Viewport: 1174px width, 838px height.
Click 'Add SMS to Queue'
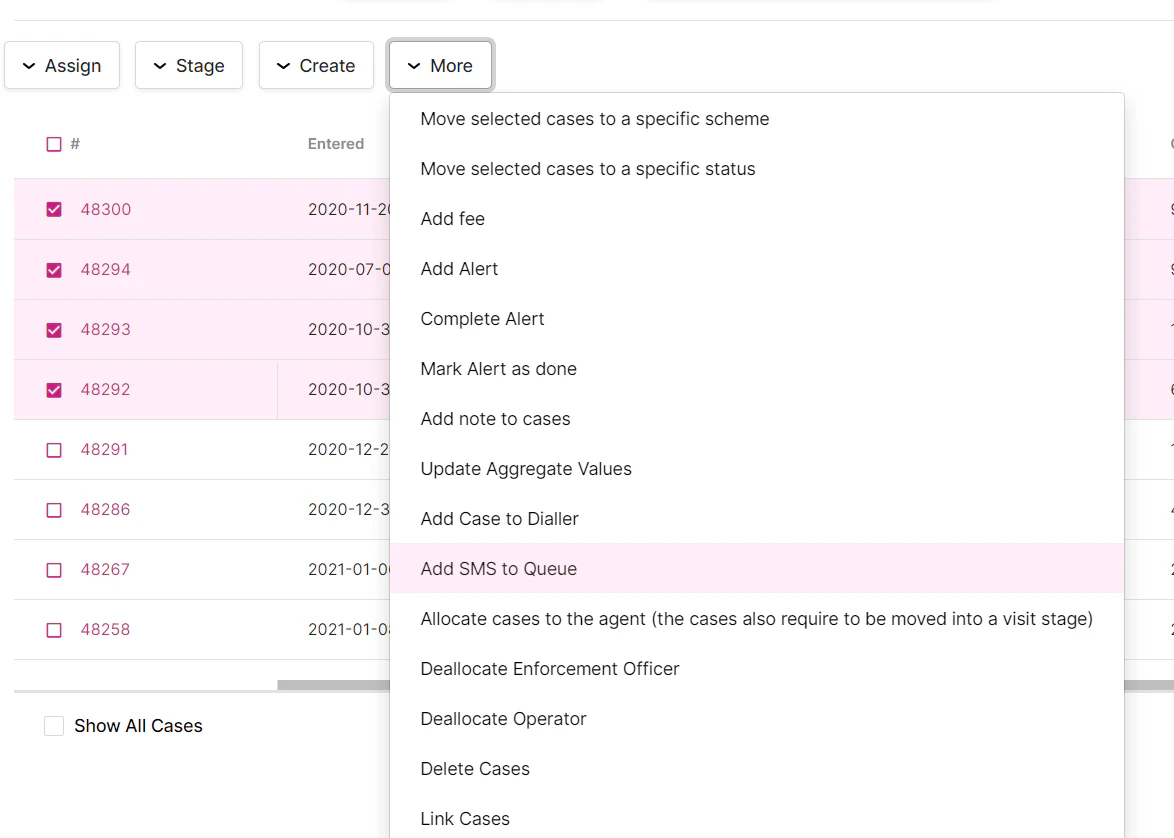(x=498, y=568)
